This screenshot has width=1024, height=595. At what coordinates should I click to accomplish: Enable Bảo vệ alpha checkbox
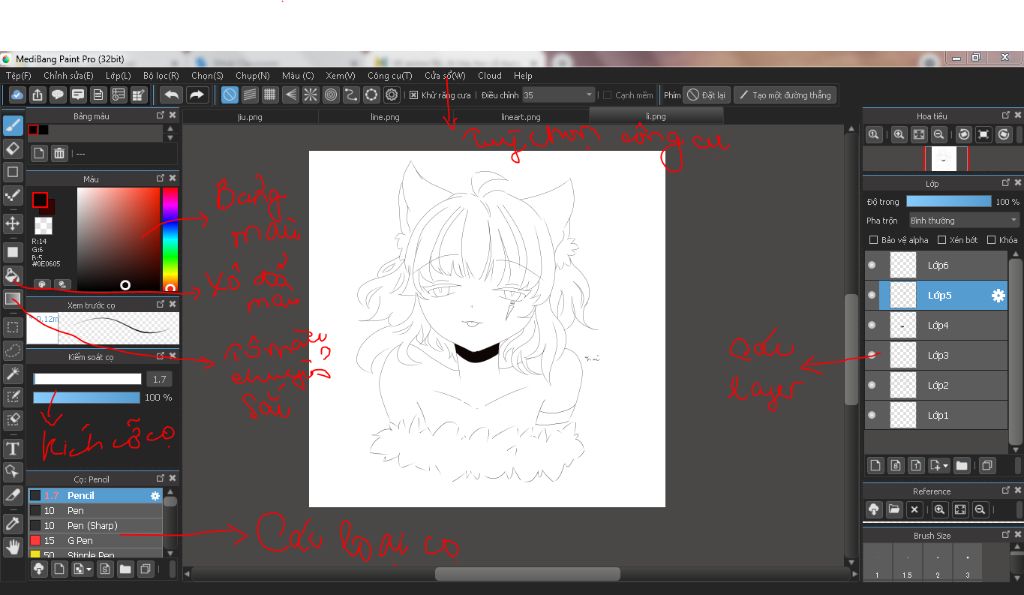coord(873,240)
